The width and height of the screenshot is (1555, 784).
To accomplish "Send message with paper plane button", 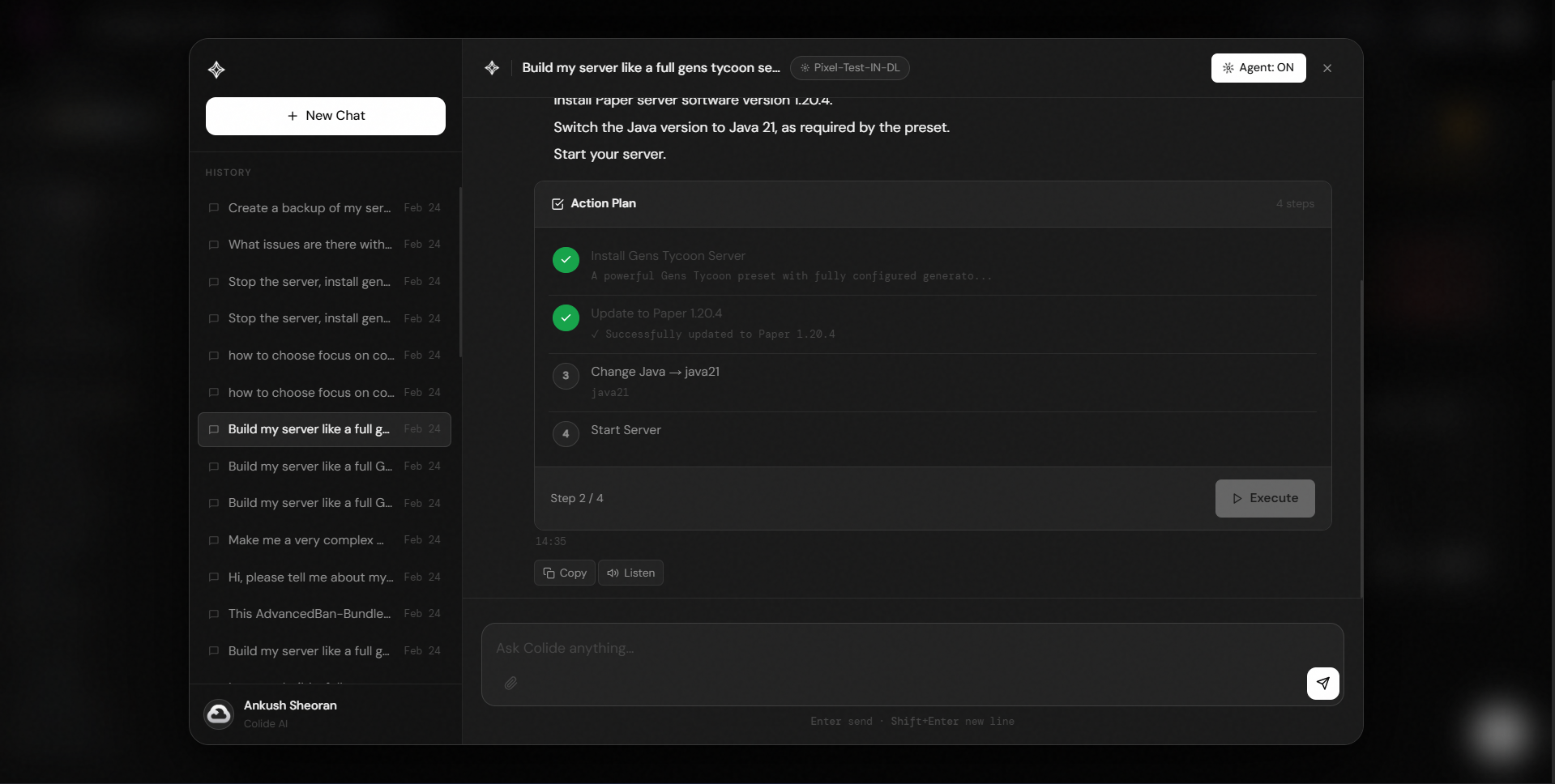I will pos(1322,684).
